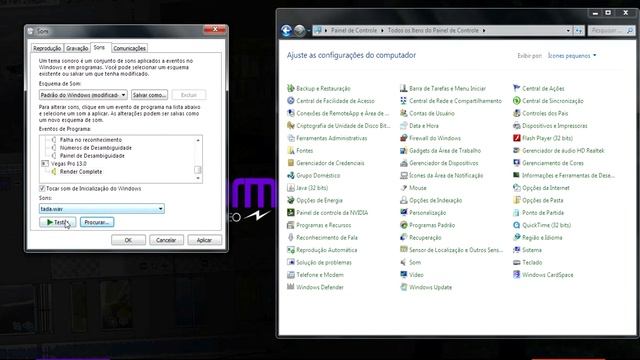Open Fontes icon in Control Panel
The image size is (640, 360).
click(x=291, y=151)
